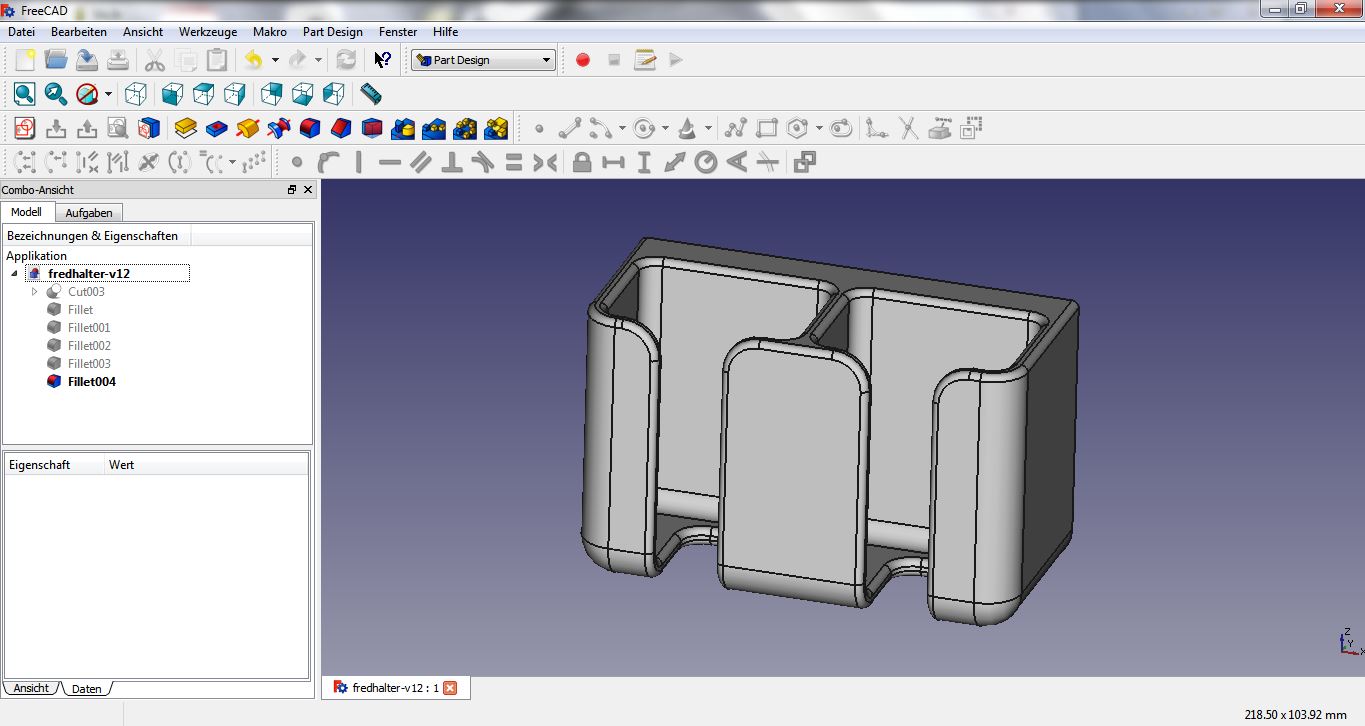The height and width of the screenshot is (726, 1365).
Task: Start macro recording
Action: click(582, 59)
